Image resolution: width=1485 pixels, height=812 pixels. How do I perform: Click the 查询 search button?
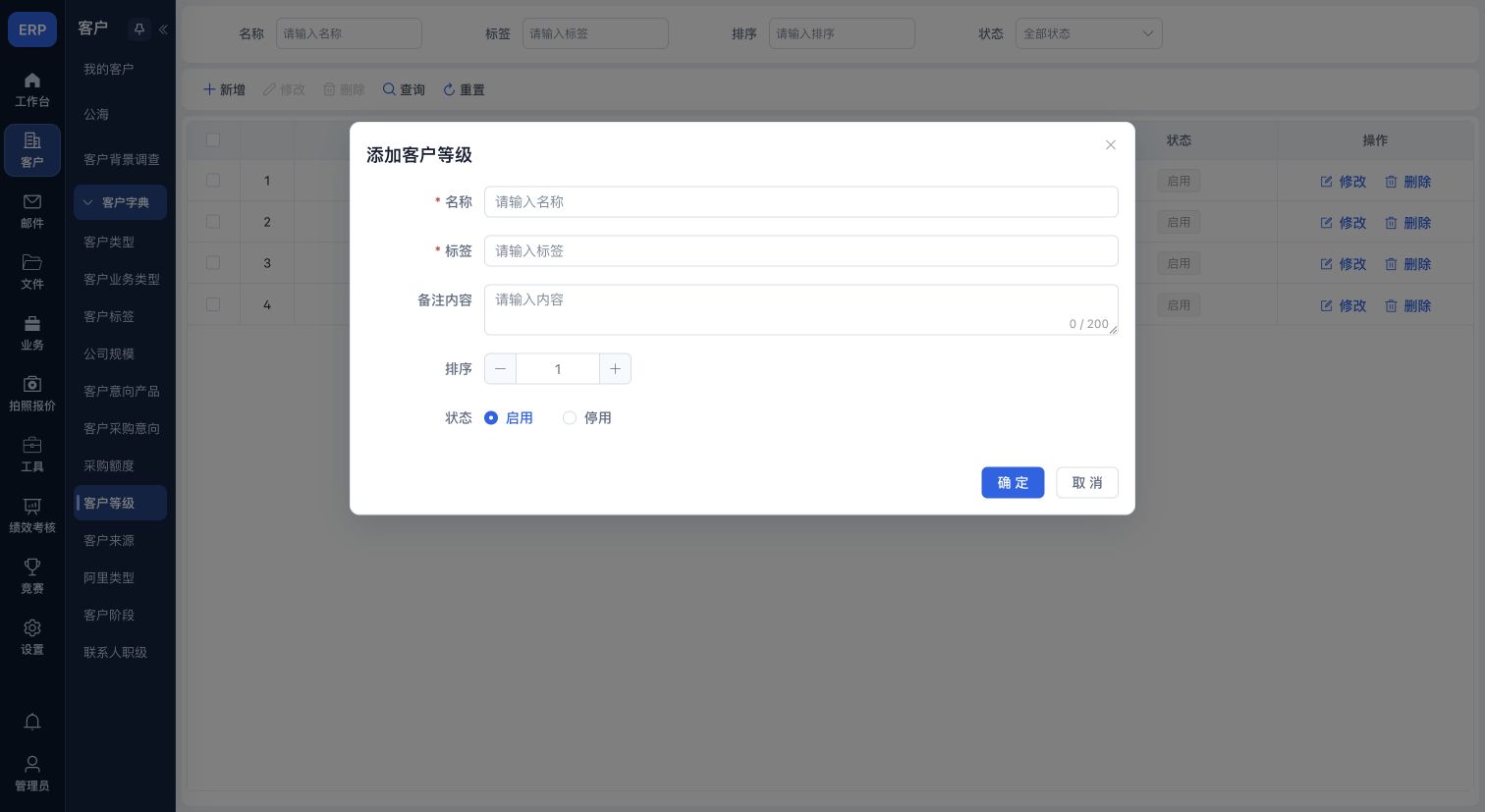[x=404, y=90]
